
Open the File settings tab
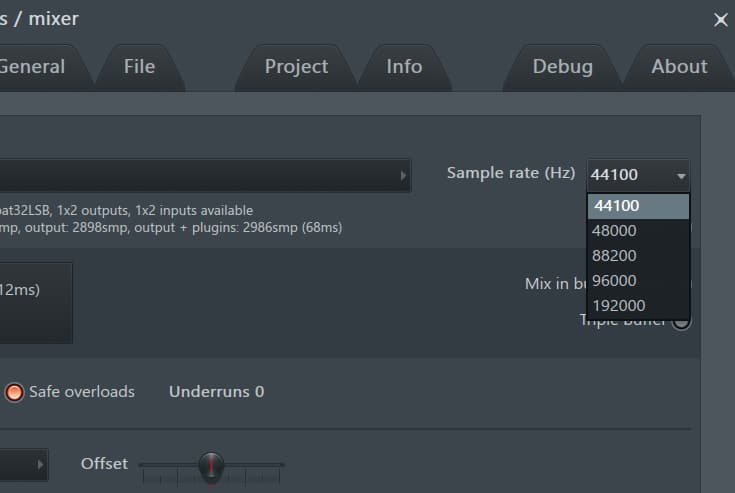pyautogui.click(x=139, y=67)
